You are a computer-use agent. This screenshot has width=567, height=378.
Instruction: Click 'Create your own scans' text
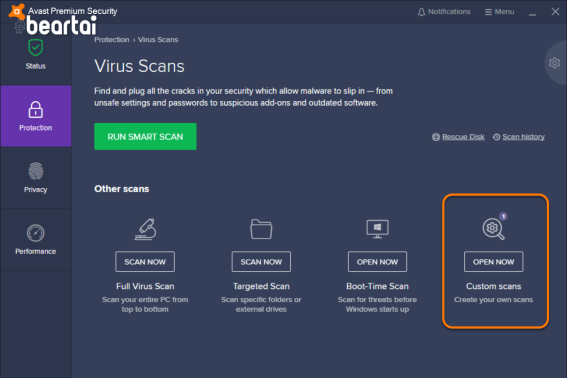coord(494,300)
